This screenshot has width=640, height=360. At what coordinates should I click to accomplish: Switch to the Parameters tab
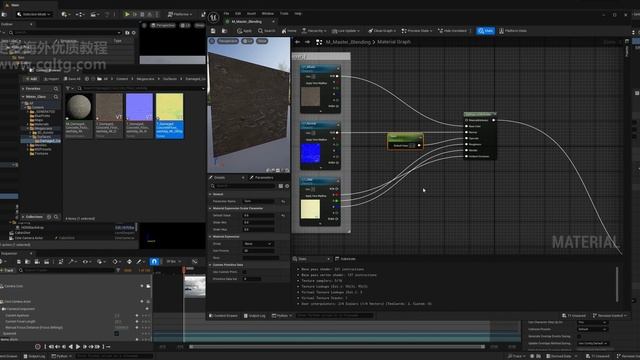pos(261,178)
